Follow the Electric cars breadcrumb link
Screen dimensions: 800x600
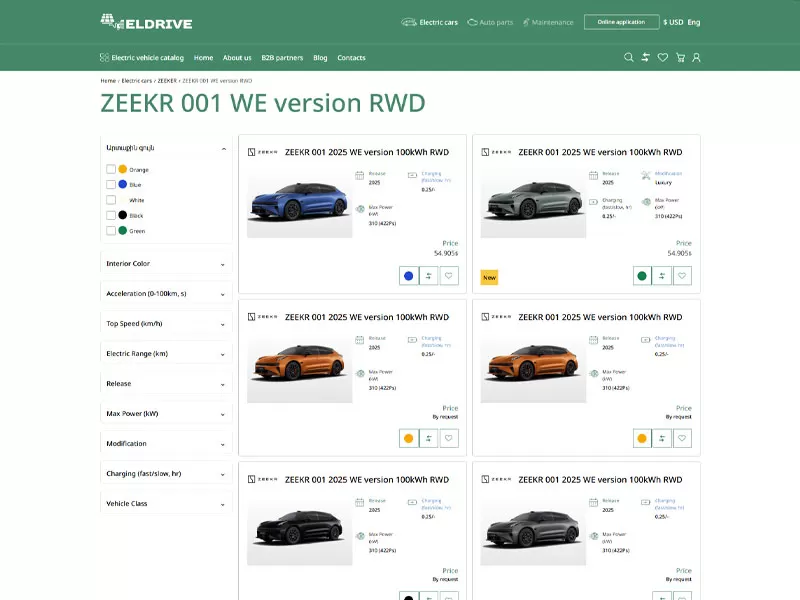point(137,80)
